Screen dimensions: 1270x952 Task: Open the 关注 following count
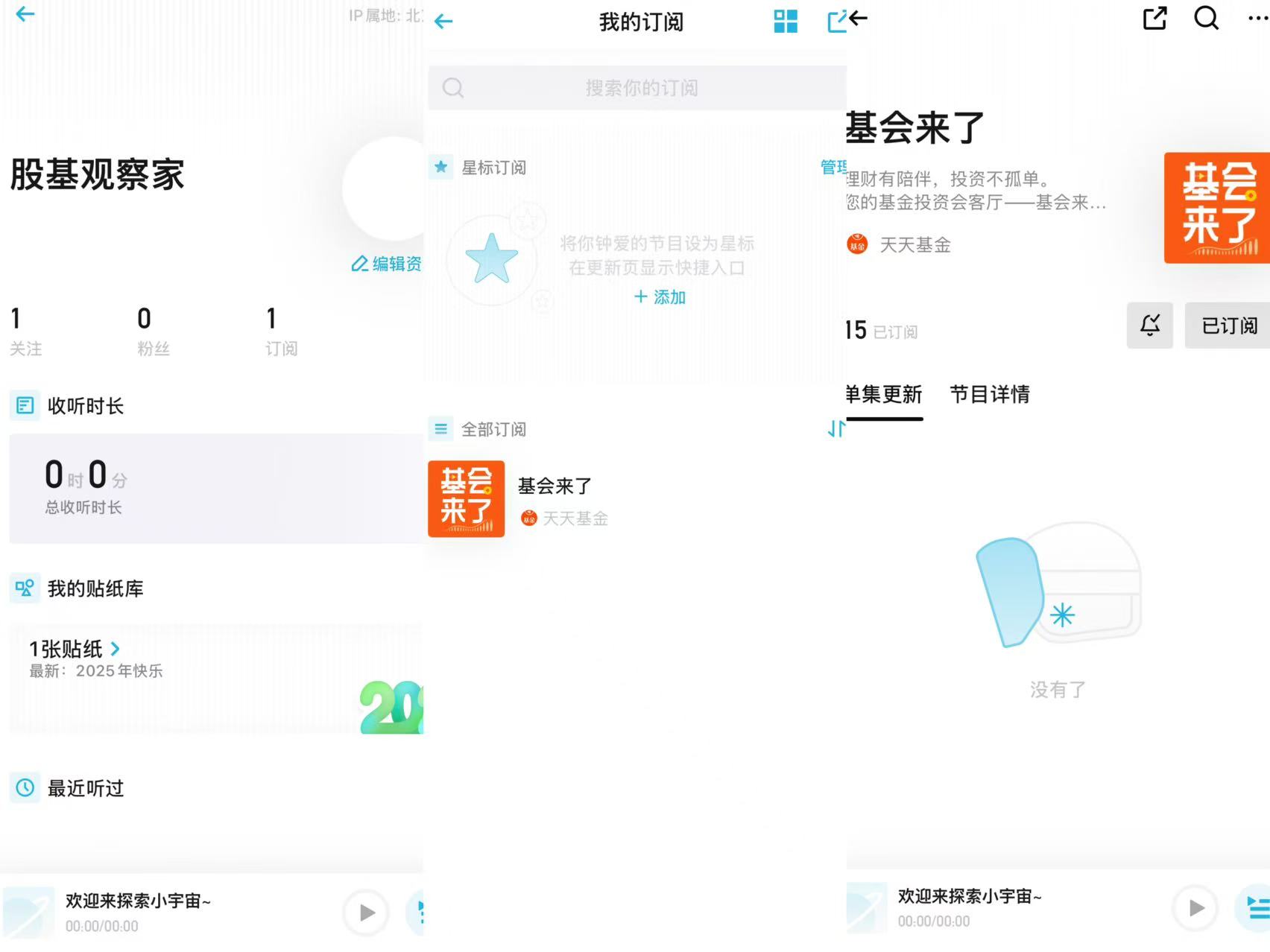pos(25,331)
